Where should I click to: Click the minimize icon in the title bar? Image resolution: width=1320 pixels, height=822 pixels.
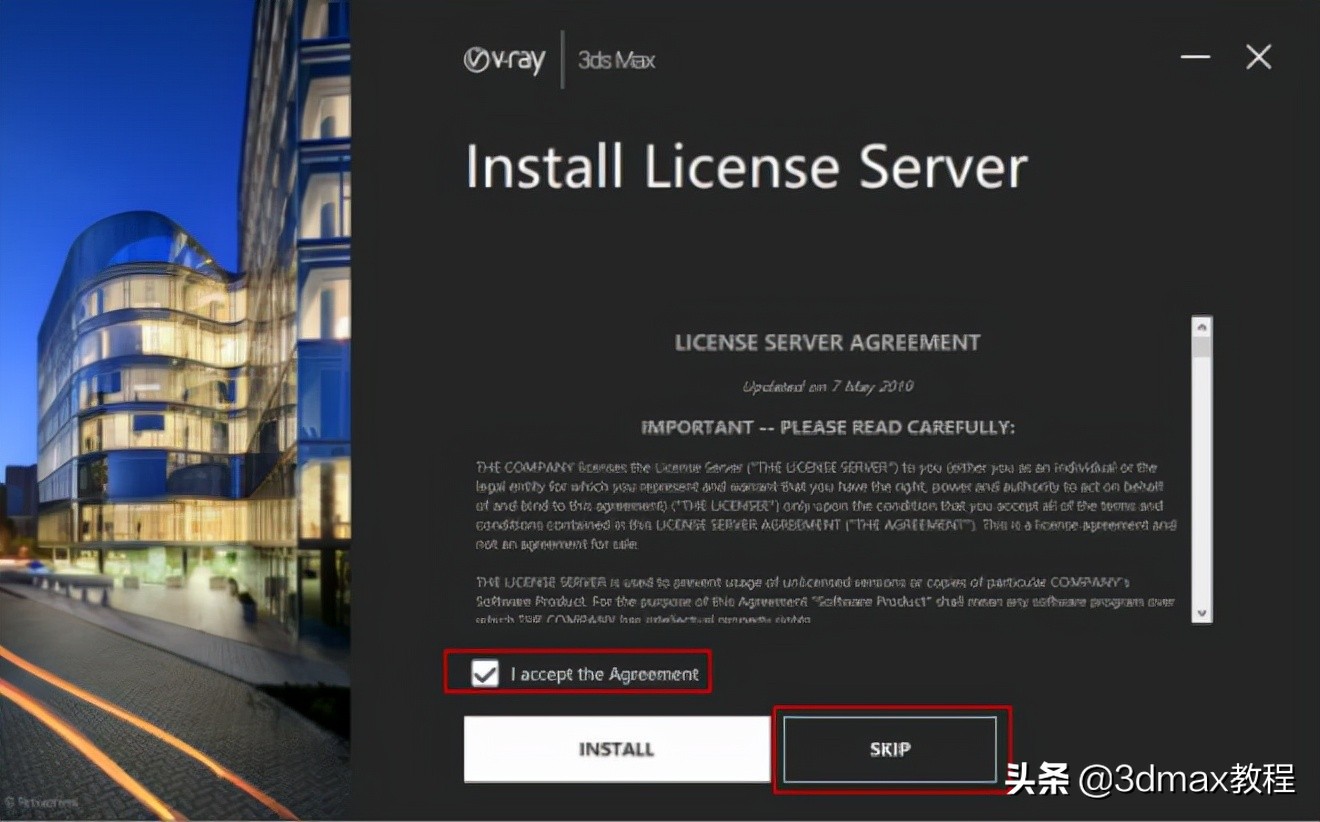coord(1194,57)
